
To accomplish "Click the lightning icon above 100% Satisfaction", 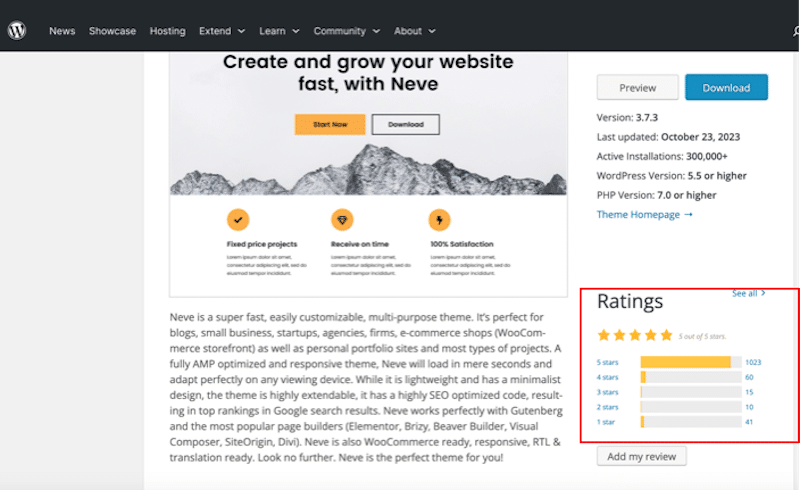I will coord(439,220).
